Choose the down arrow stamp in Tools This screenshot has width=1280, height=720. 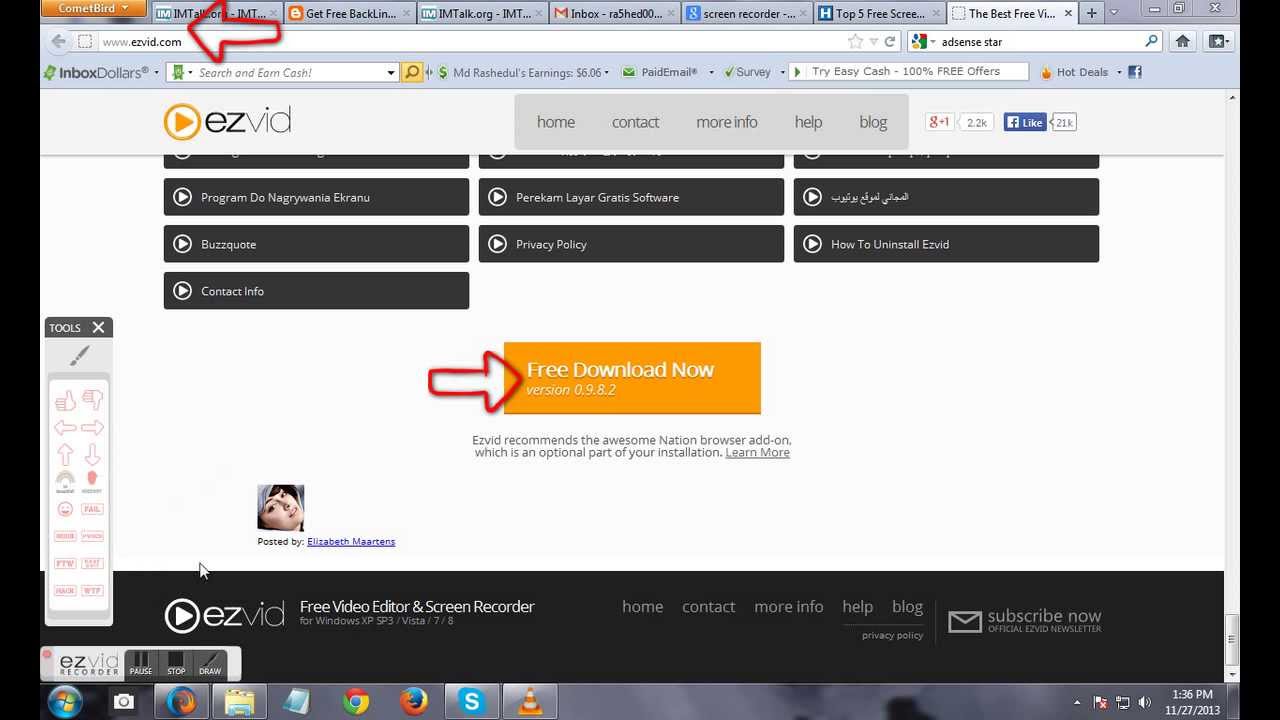(92, 455)
